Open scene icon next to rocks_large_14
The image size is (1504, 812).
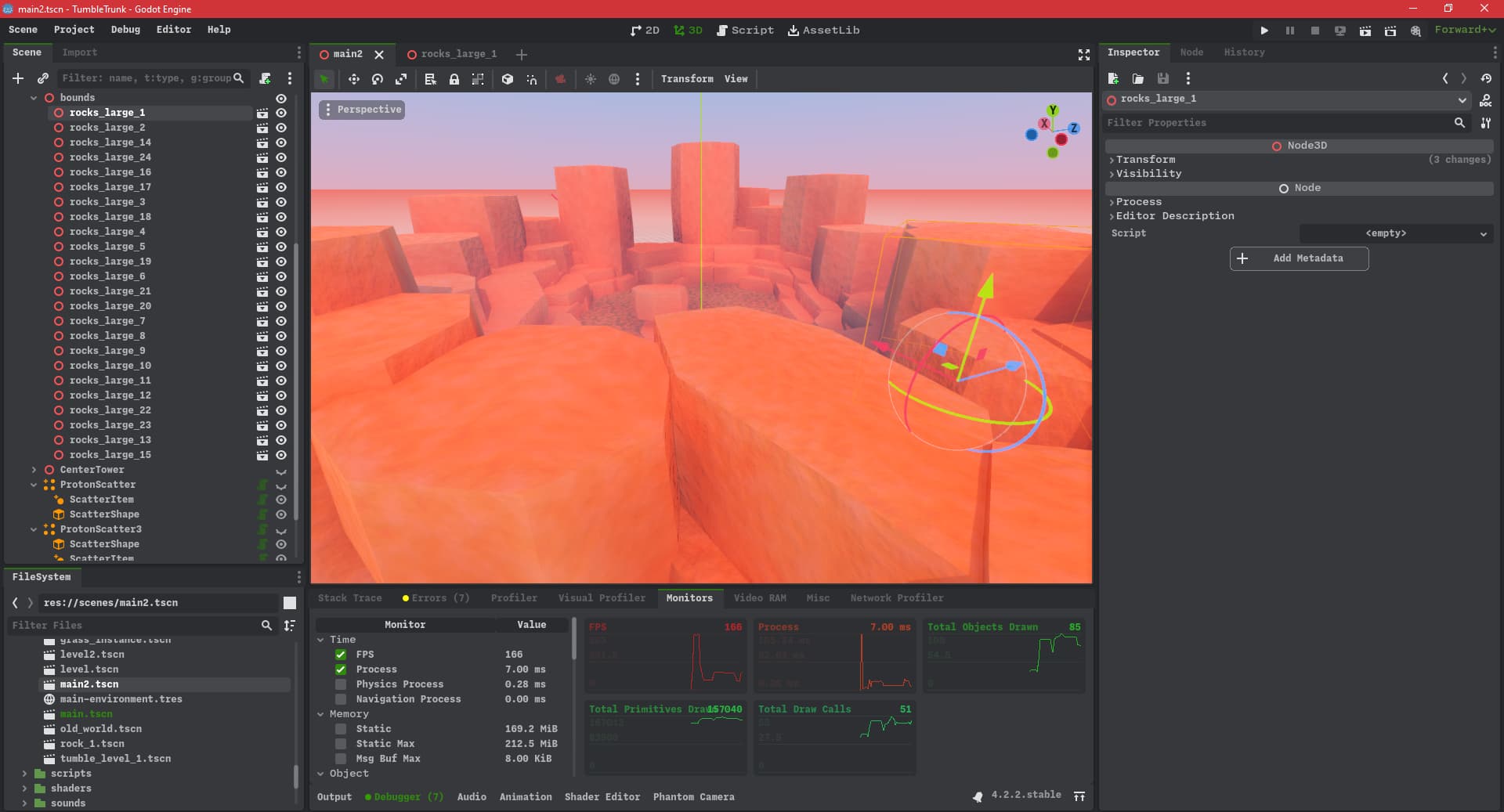click(x=262, y=143)
